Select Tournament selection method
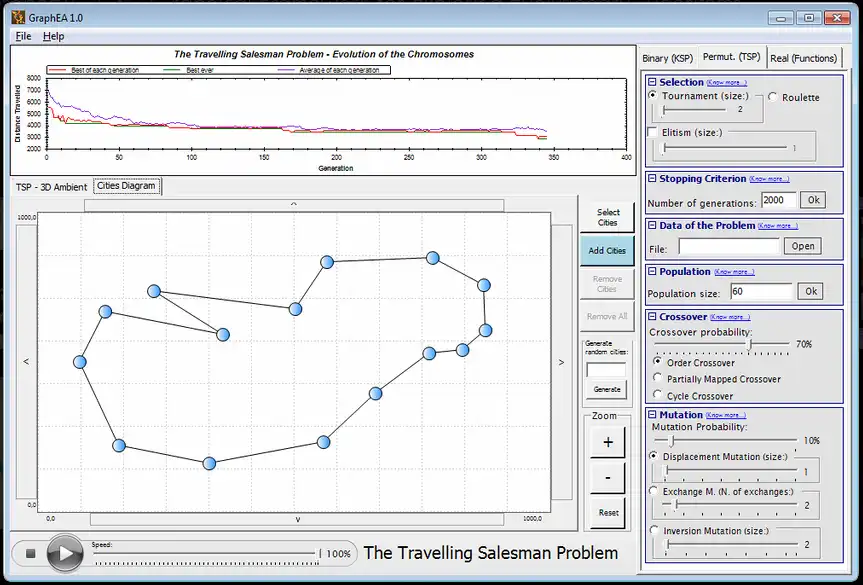This screenshot has height=585, width=863. [653, 95]
